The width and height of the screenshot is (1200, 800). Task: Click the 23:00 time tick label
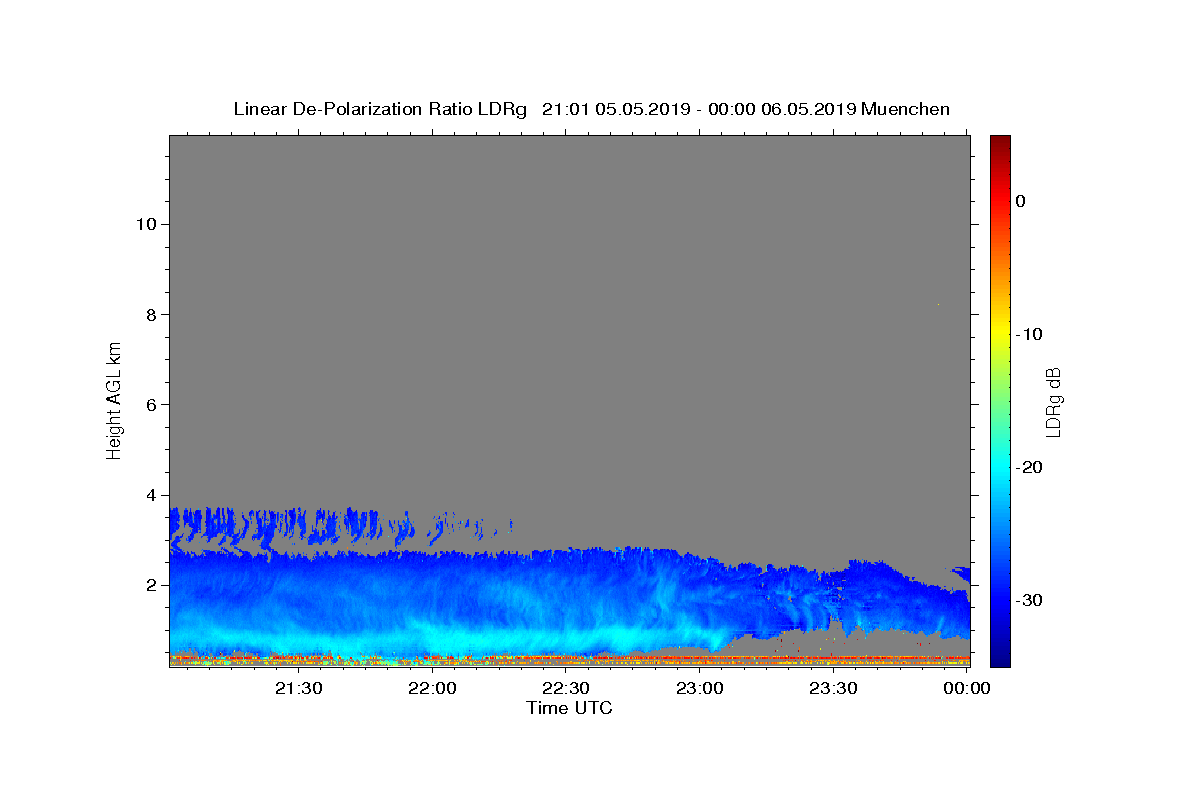click(699, 688)
